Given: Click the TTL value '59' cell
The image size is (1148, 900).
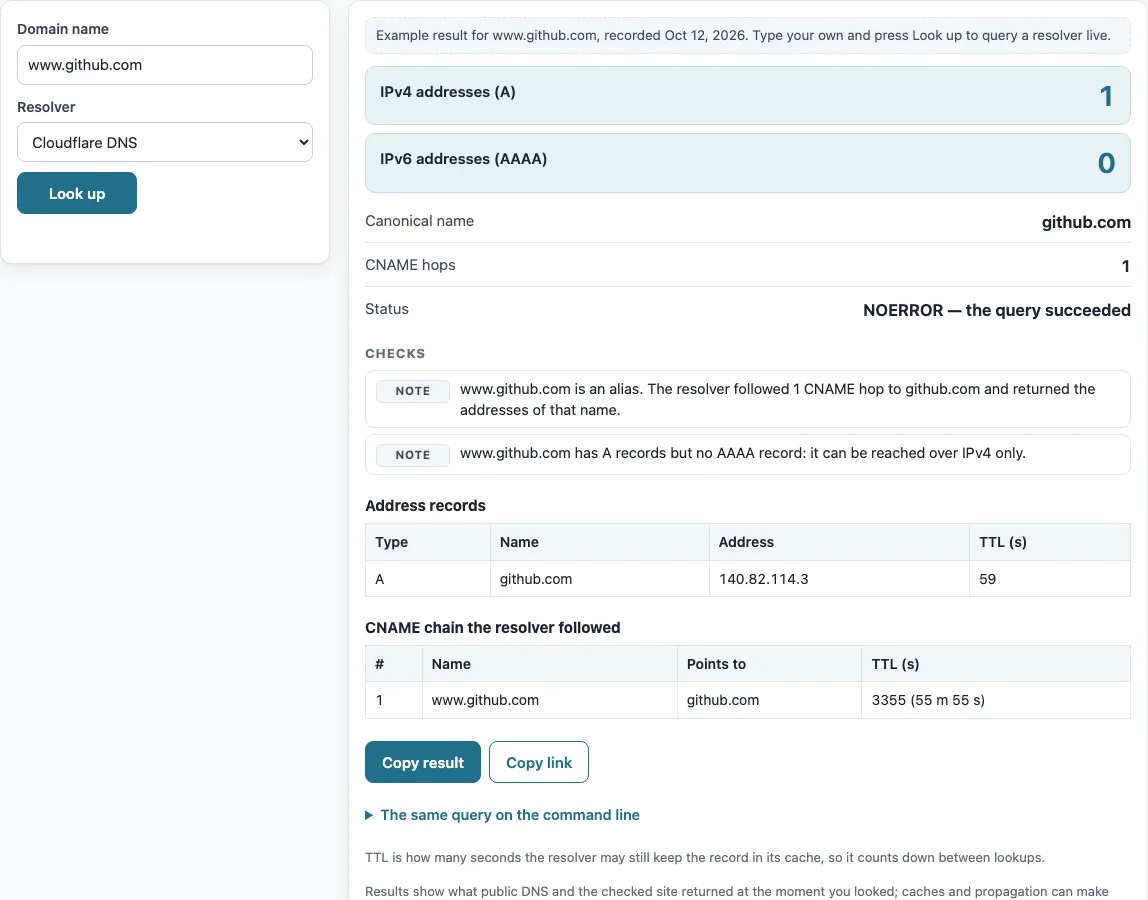Looking at the screenshot, I should click(1050, 579).
